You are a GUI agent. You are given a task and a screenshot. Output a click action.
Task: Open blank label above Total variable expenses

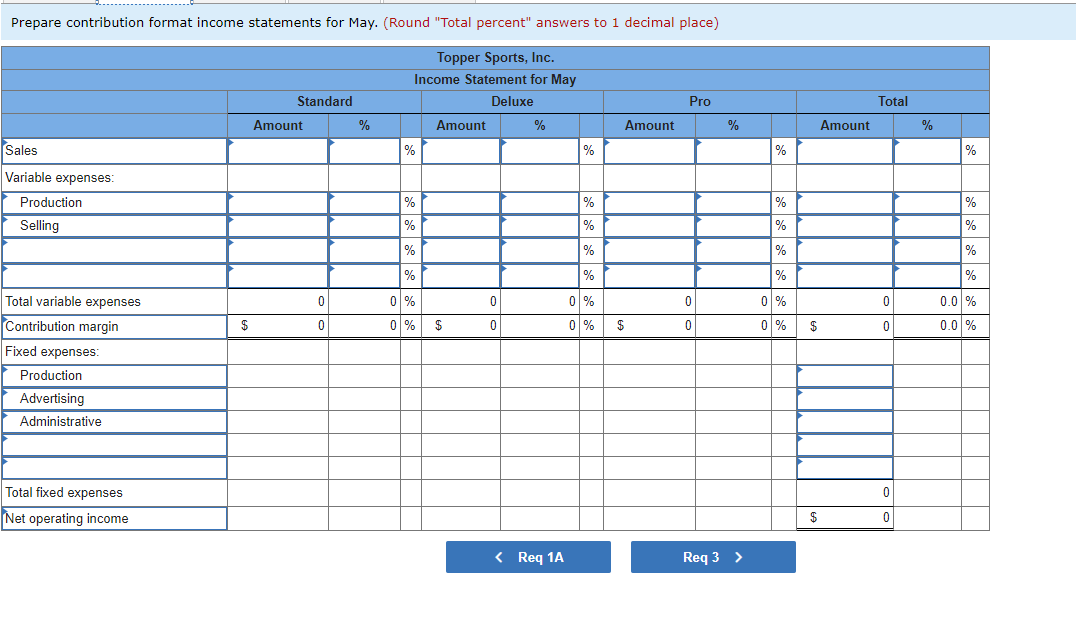click(114, 276)
